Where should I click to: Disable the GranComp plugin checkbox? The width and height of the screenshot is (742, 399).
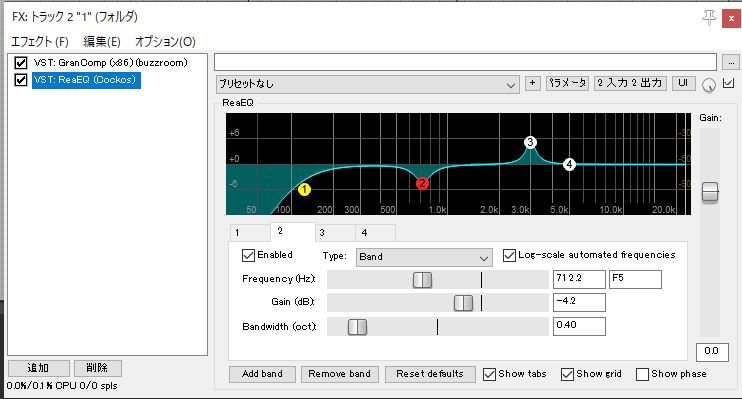click(20, 62)
